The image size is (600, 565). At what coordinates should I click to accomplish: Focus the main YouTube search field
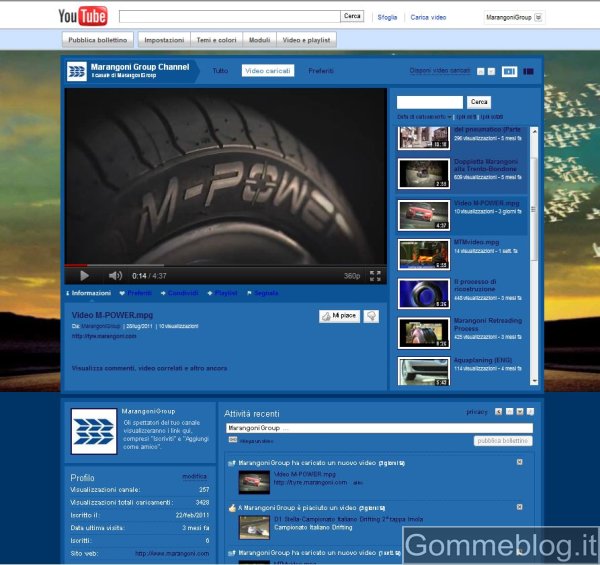[x=230, y=16]
